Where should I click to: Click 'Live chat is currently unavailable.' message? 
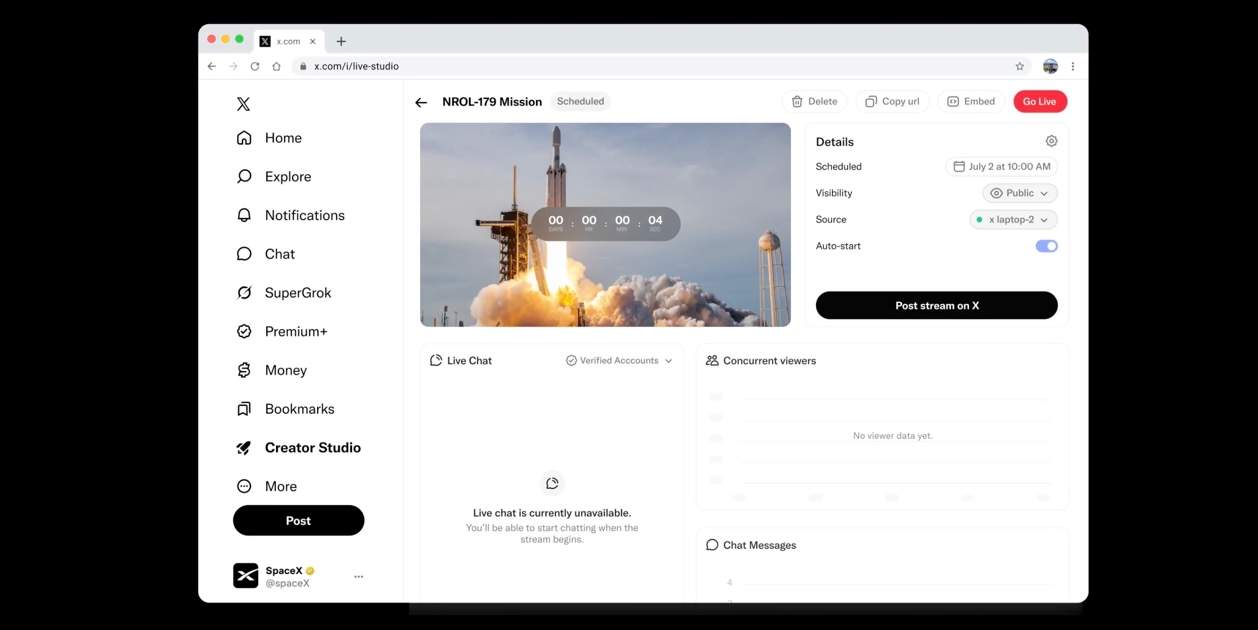pos(552,513)
